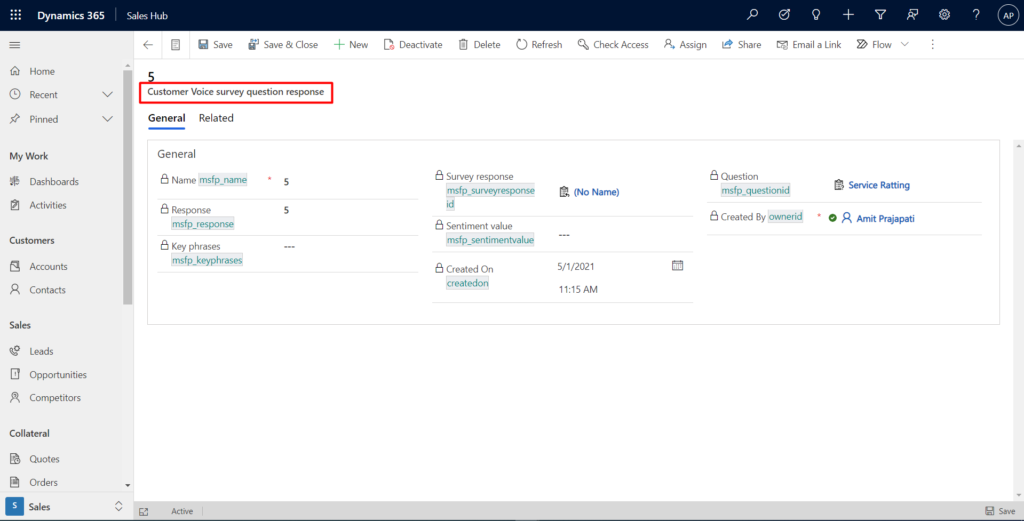Screen dimensions: 1024x521
Task: Expand the Pinned section chevron
Action: tap(107, 119)
